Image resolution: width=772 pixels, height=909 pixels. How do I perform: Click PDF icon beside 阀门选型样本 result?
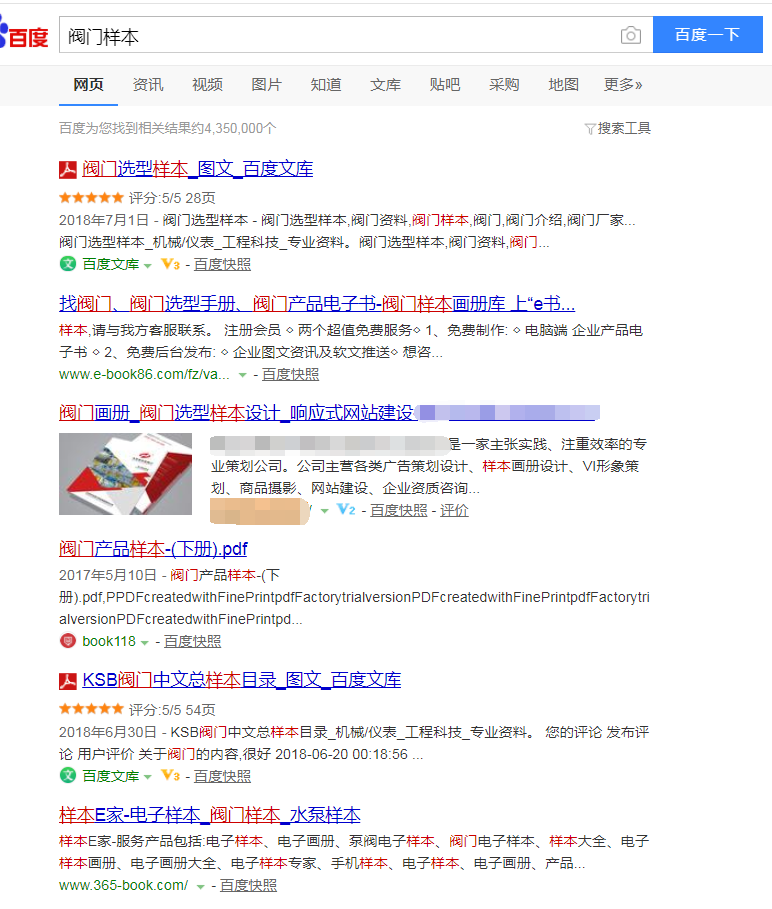point(68,169)
